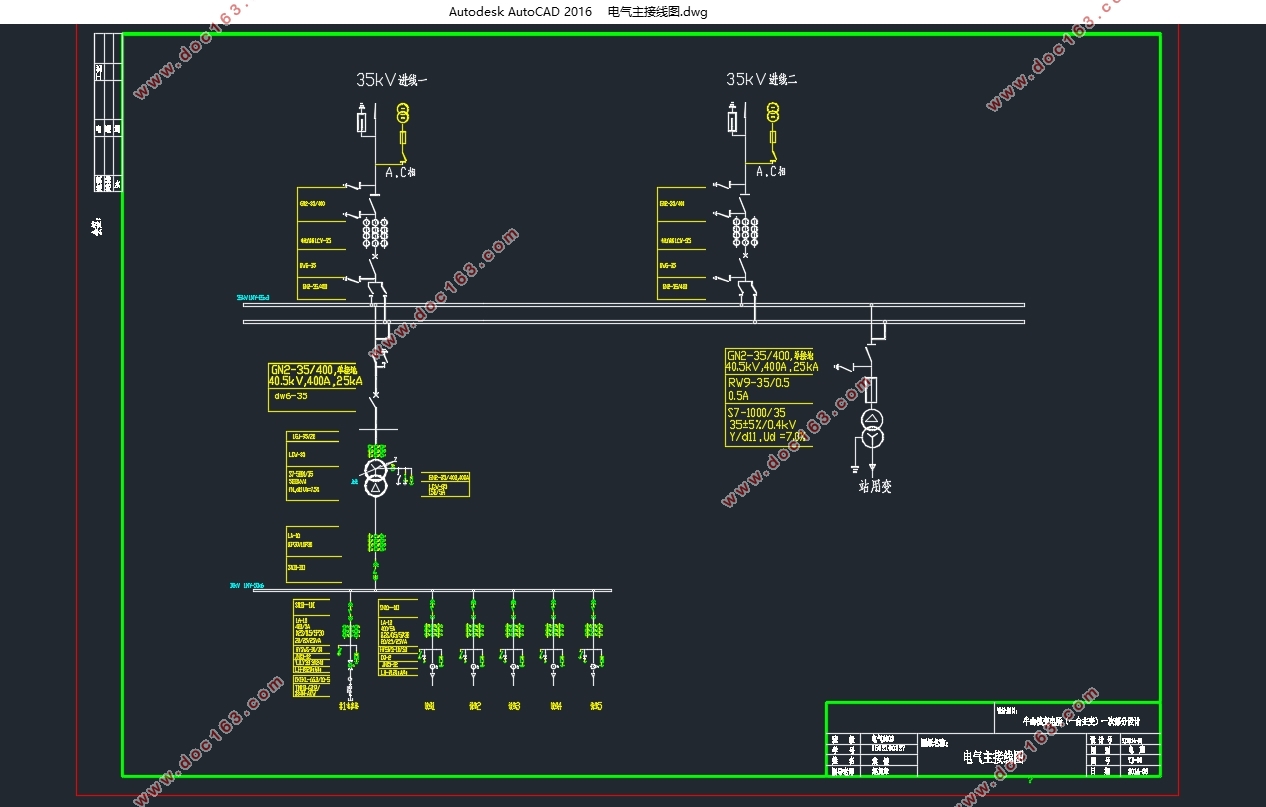Select the cyan 35kV busbar label

(253, 297)
